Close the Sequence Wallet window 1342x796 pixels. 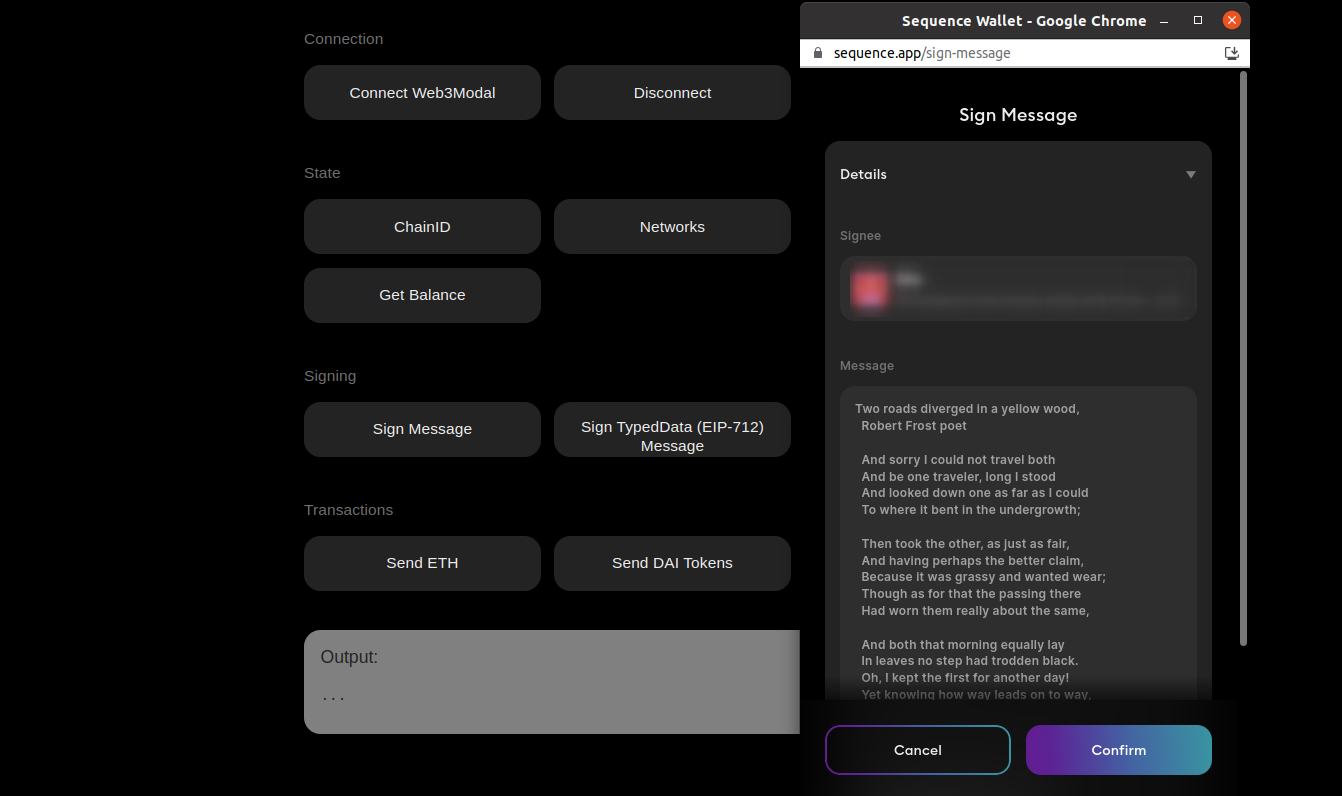click(x=1232, y=20)
